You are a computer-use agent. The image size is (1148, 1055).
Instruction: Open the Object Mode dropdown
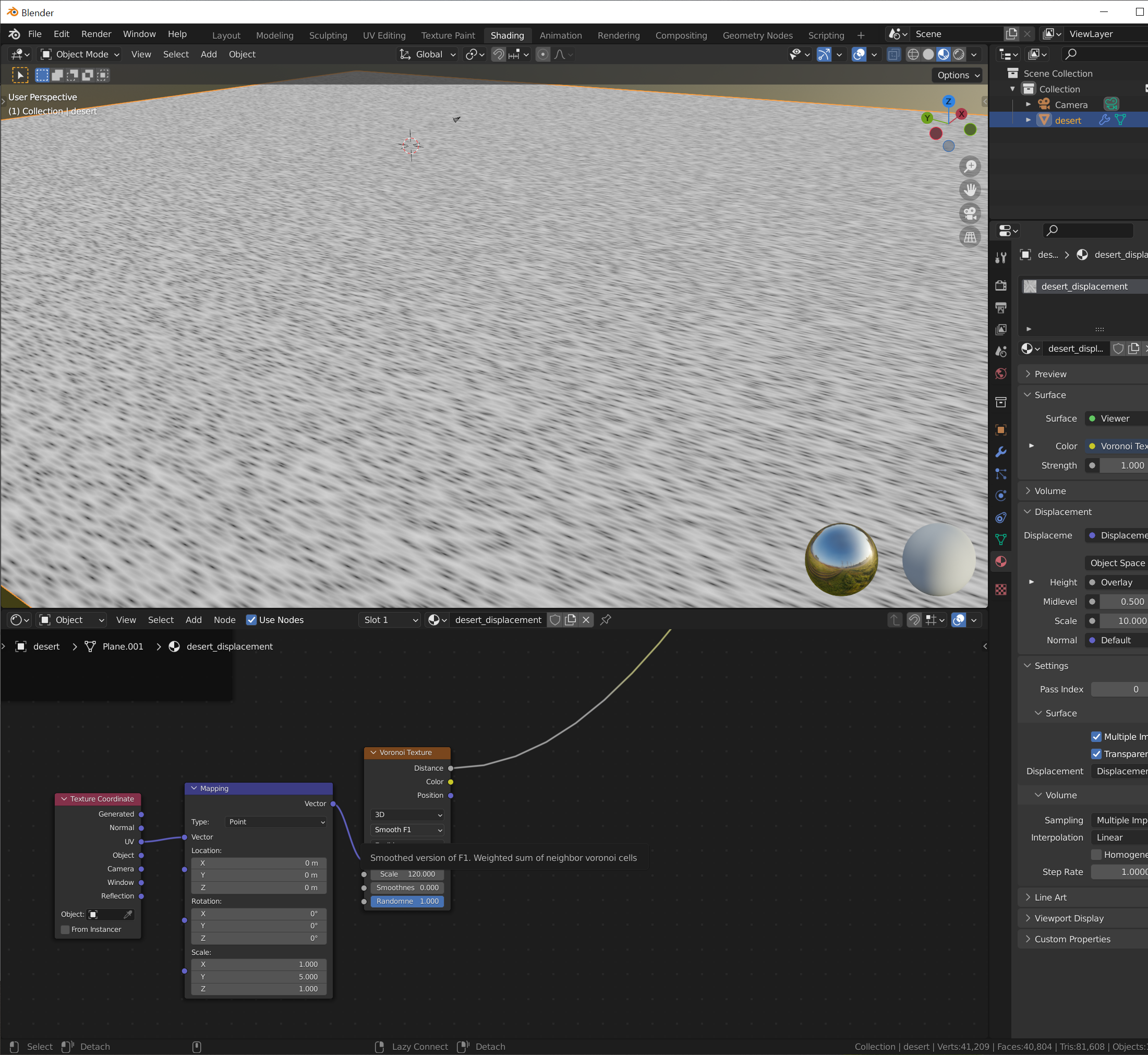coord(80,54)
